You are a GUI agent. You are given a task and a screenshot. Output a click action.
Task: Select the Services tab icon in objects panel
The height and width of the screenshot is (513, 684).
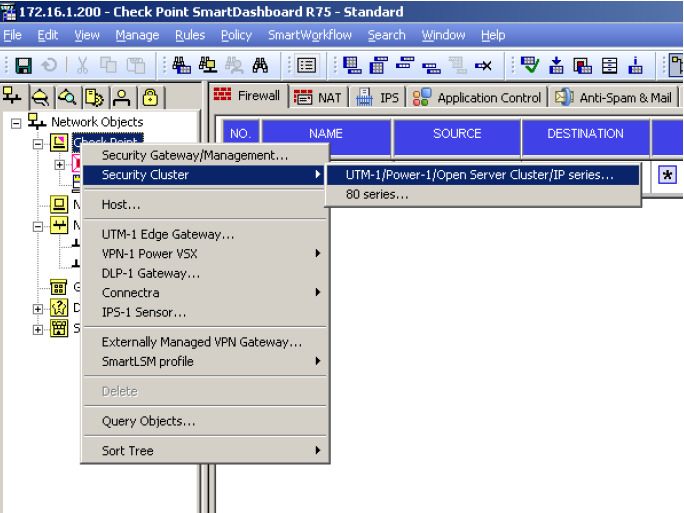pyautogui.click(x=40, y=97)
